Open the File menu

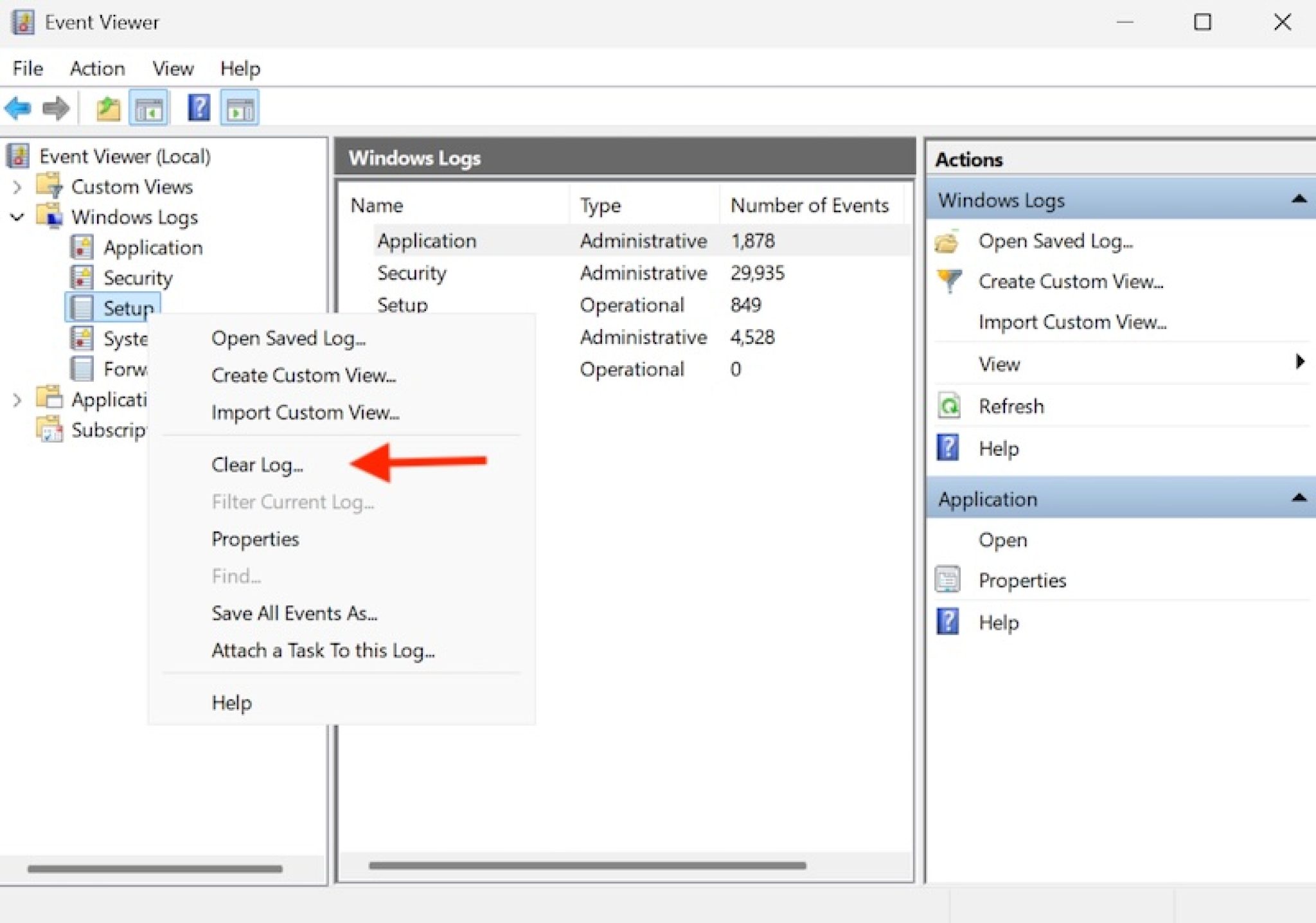pyautogui.click(x=28, y=68)
